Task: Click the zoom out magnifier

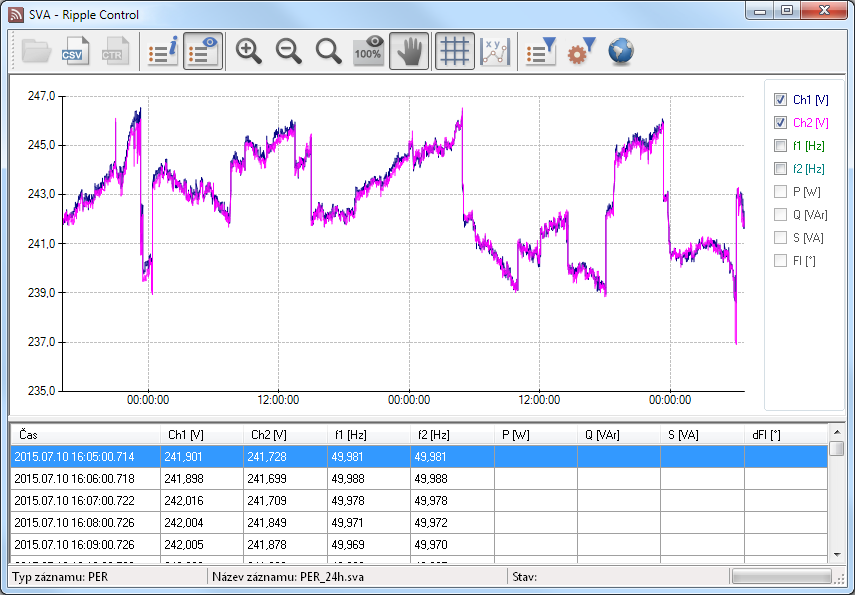Action: [x=289, y=52]
